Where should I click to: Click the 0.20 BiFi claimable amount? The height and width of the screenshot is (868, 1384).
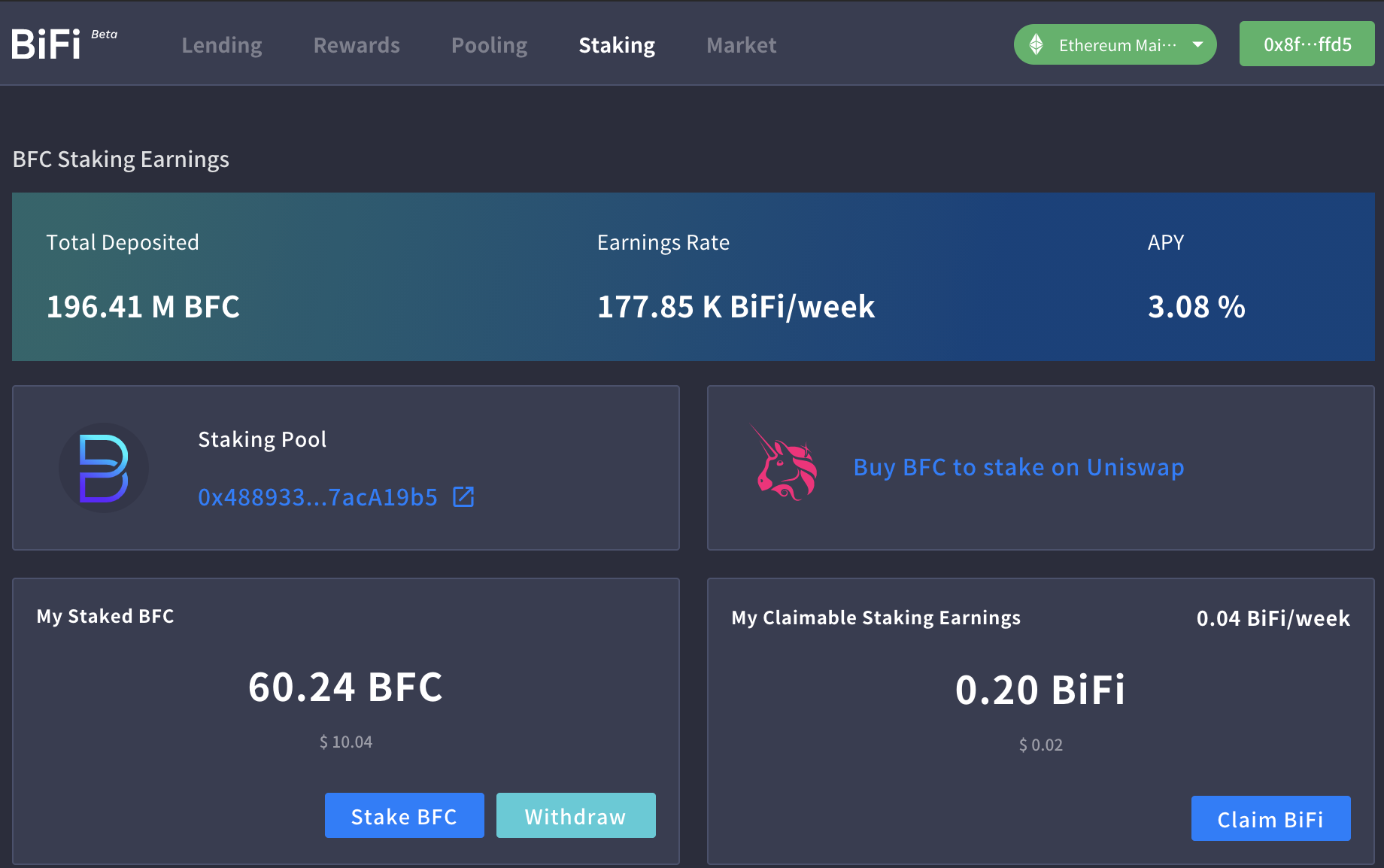tap(1041, 690)
